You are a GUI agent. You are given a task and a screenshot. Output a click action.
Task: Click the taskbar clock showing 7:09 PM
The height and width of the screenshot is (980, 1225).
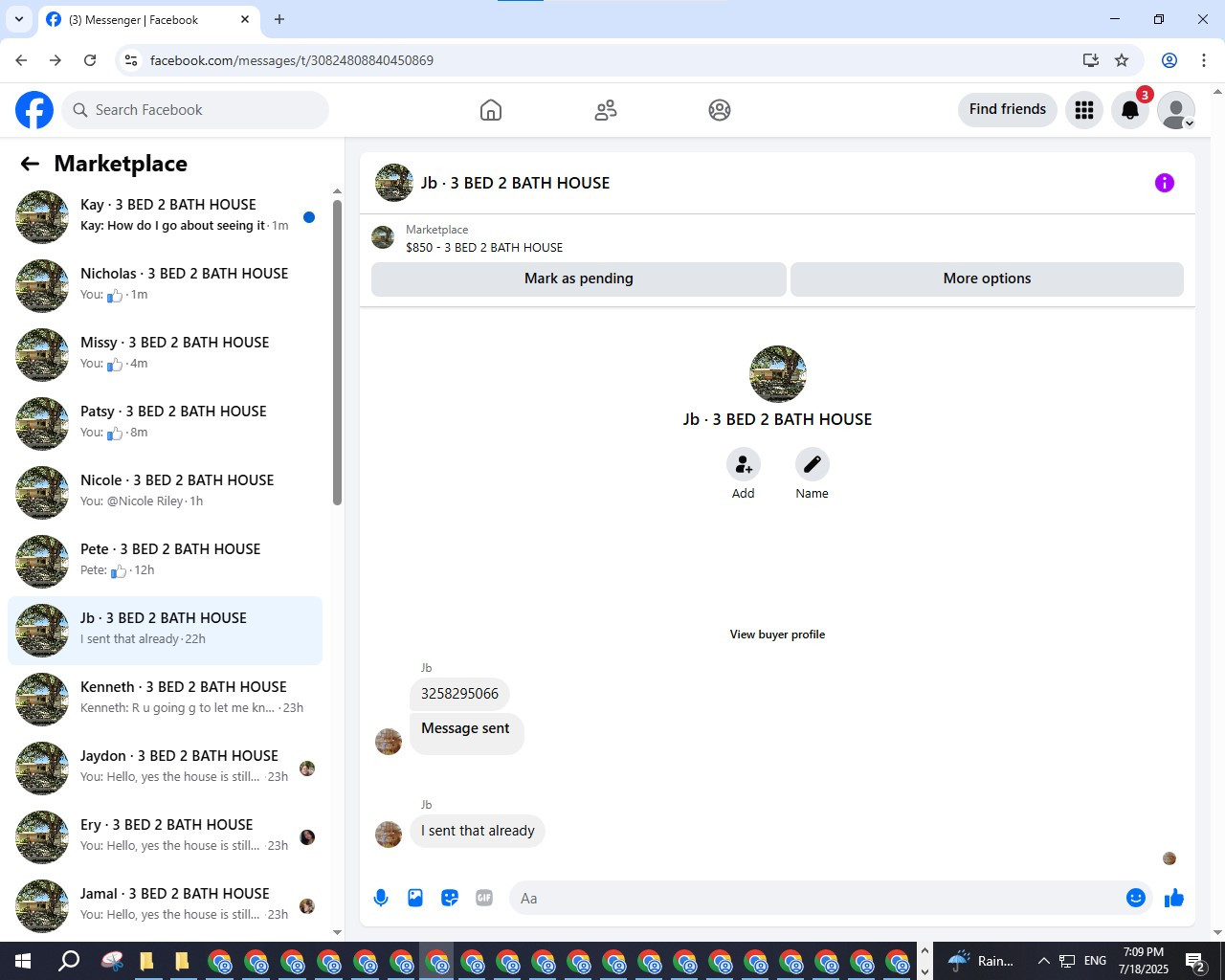click(x=1144, y=961)
